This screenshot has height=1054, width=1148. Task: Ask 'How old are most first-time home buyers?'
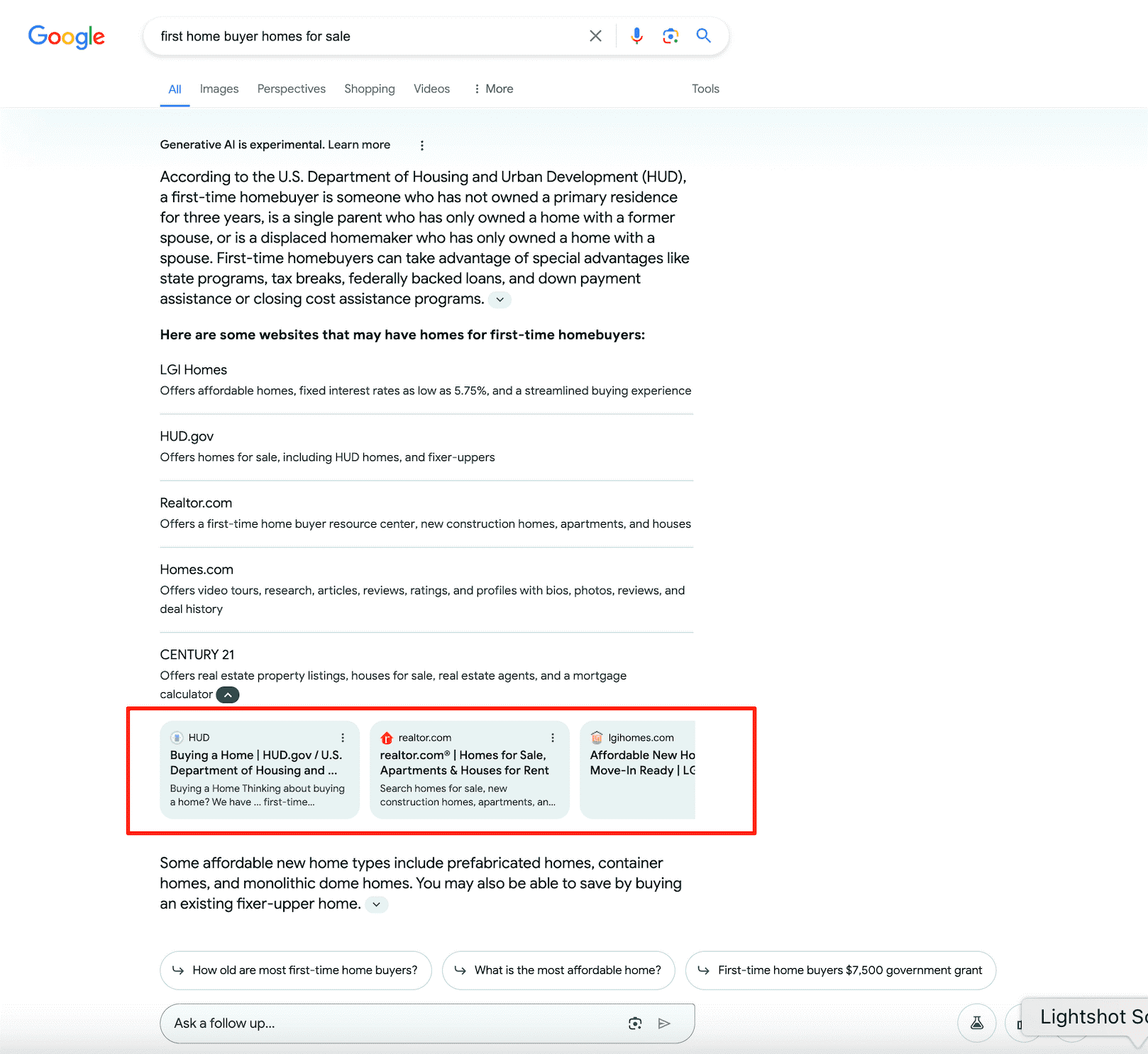click(x=296, y=970)
